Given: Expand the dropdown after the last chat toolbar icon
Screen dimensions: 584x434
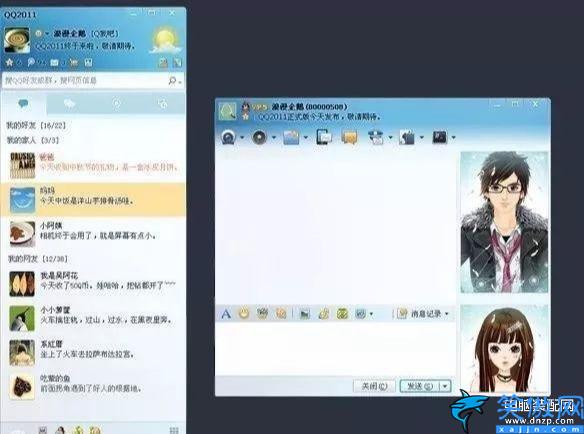Looking at the screenshot, I should [x=453, y=138].
